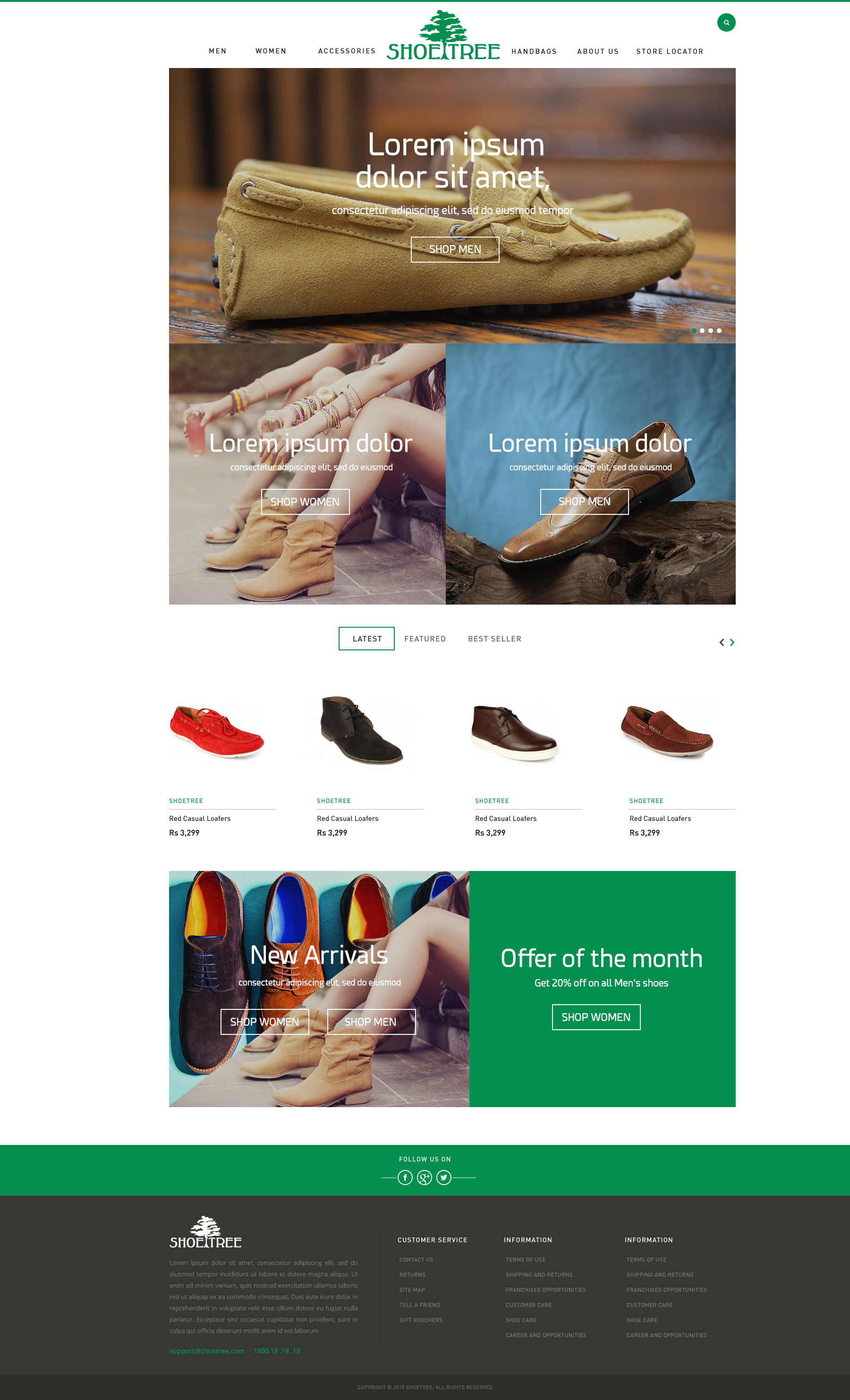Open Store Locator in navigation
This screenshot has width=850, height=1400.
(x=670, y=51)
